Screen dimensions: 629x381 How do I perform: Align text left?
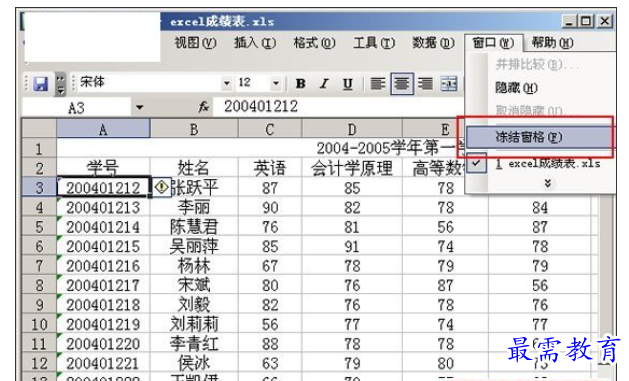(378, 84)
